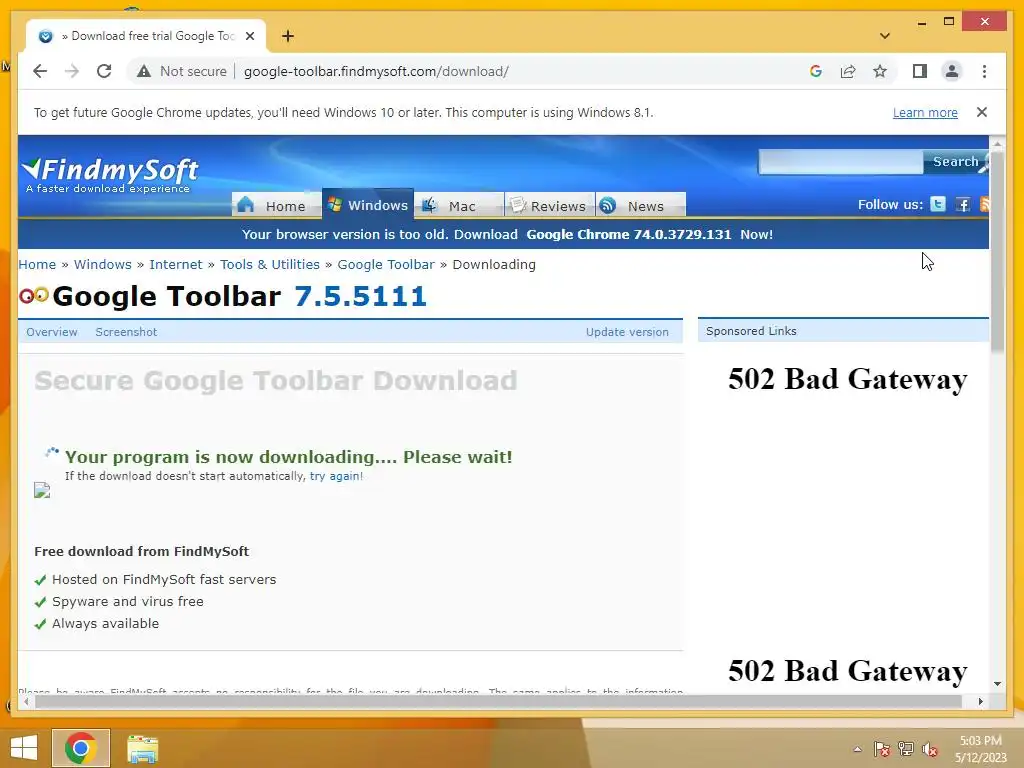This screenshot has width=1024, height=768.
Task: Expand the tab search chevron
Action: (x=884, y=36)
